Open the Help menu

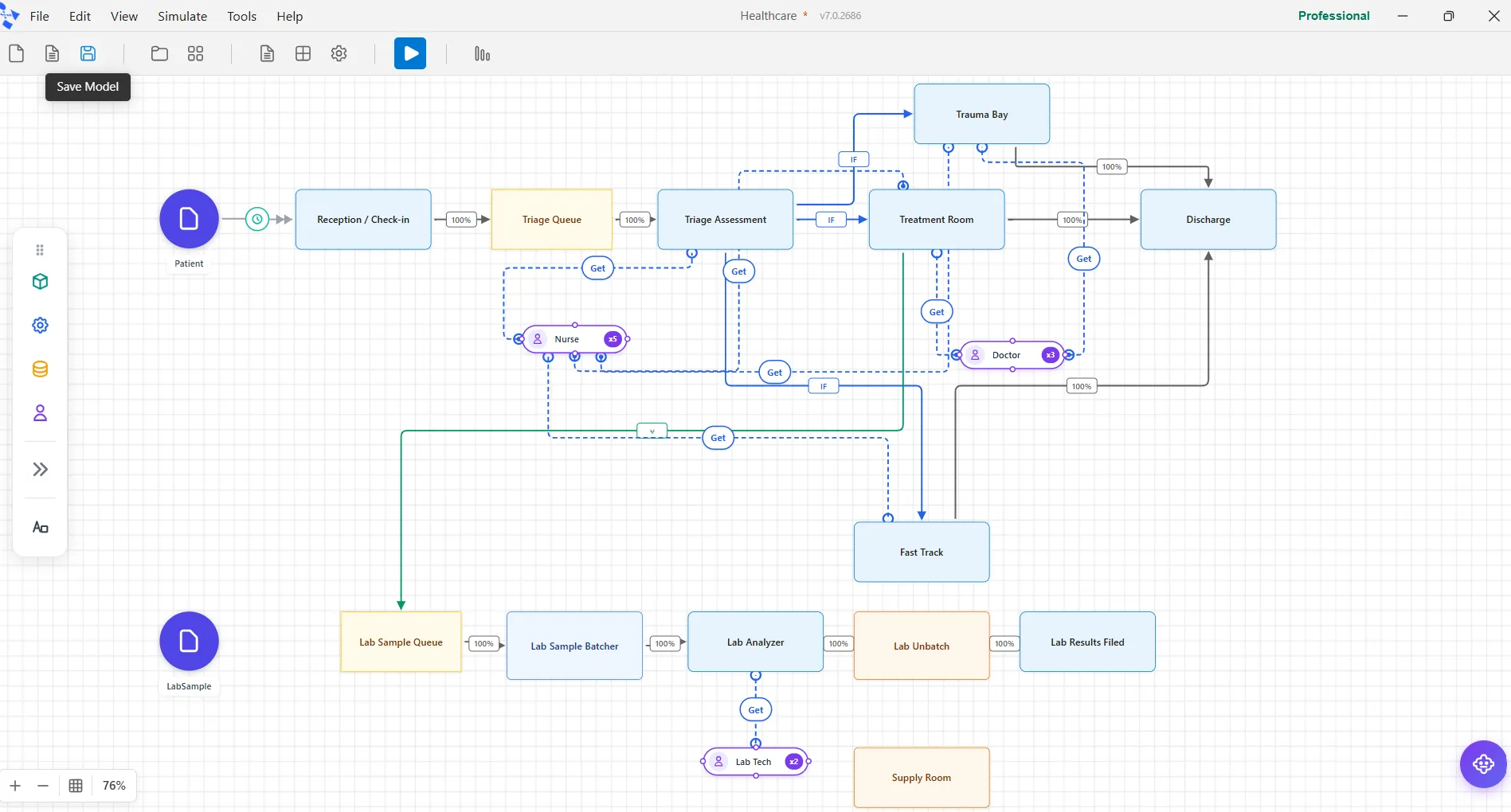290,16
